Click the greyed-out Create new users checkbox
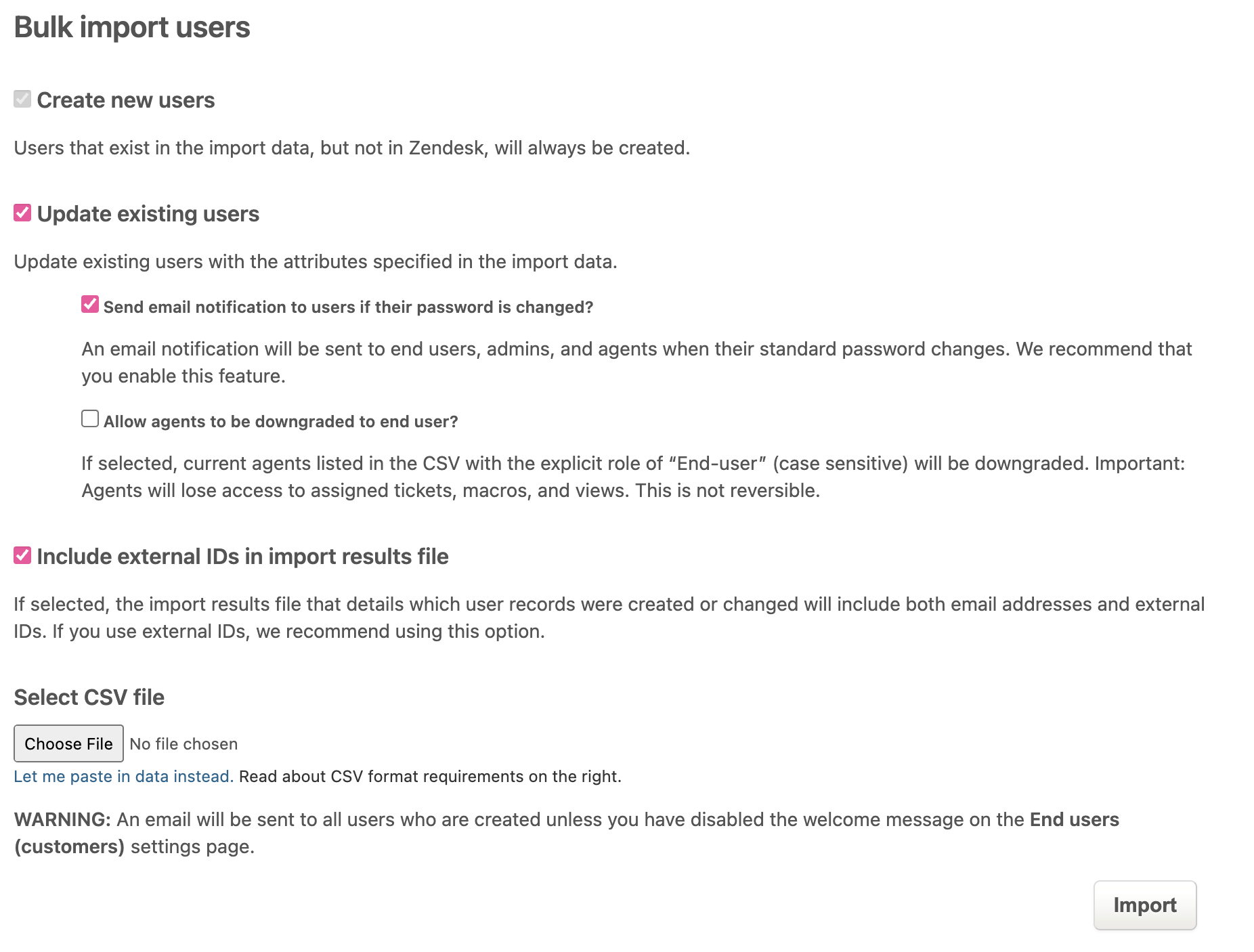This screenshot has width=1254, height=952. [x=22, y=100]
